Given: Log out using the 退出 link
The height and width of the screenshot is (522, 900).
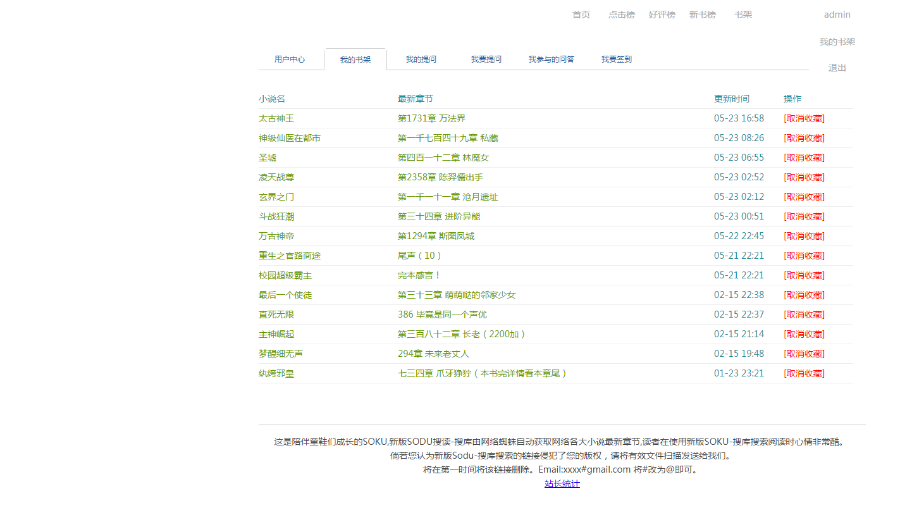Looking at the screenshot, I should pos(837,68).
